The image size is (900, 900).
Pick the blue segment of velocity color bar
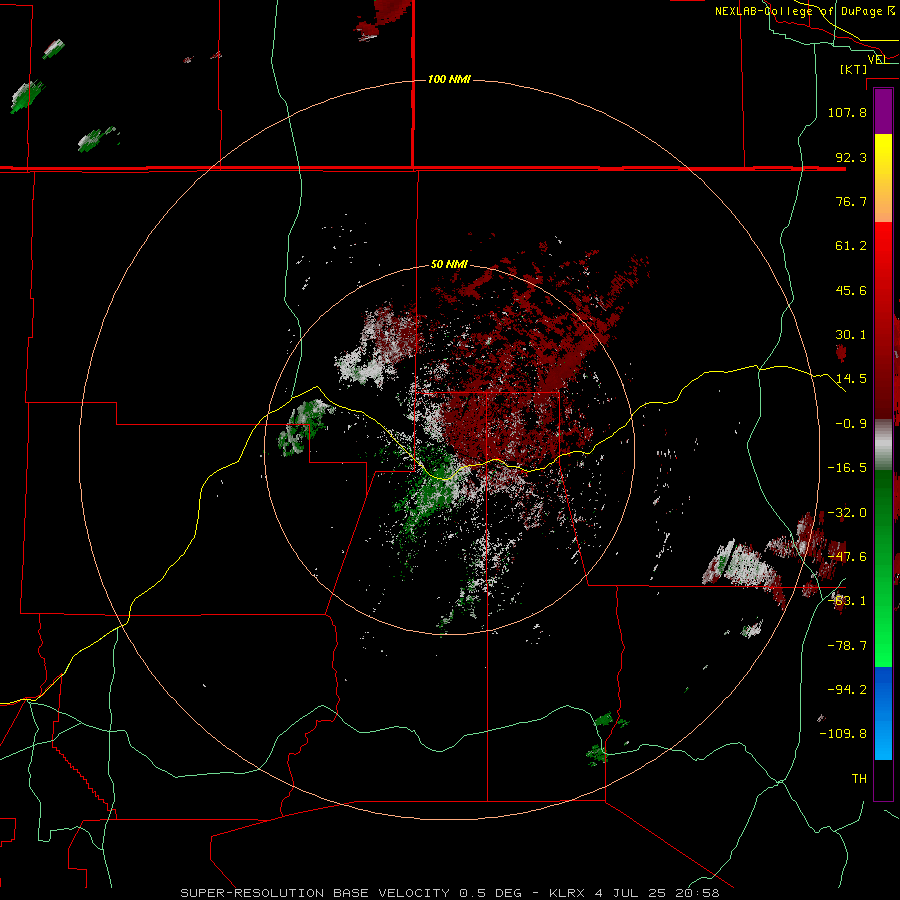(883, 713)
